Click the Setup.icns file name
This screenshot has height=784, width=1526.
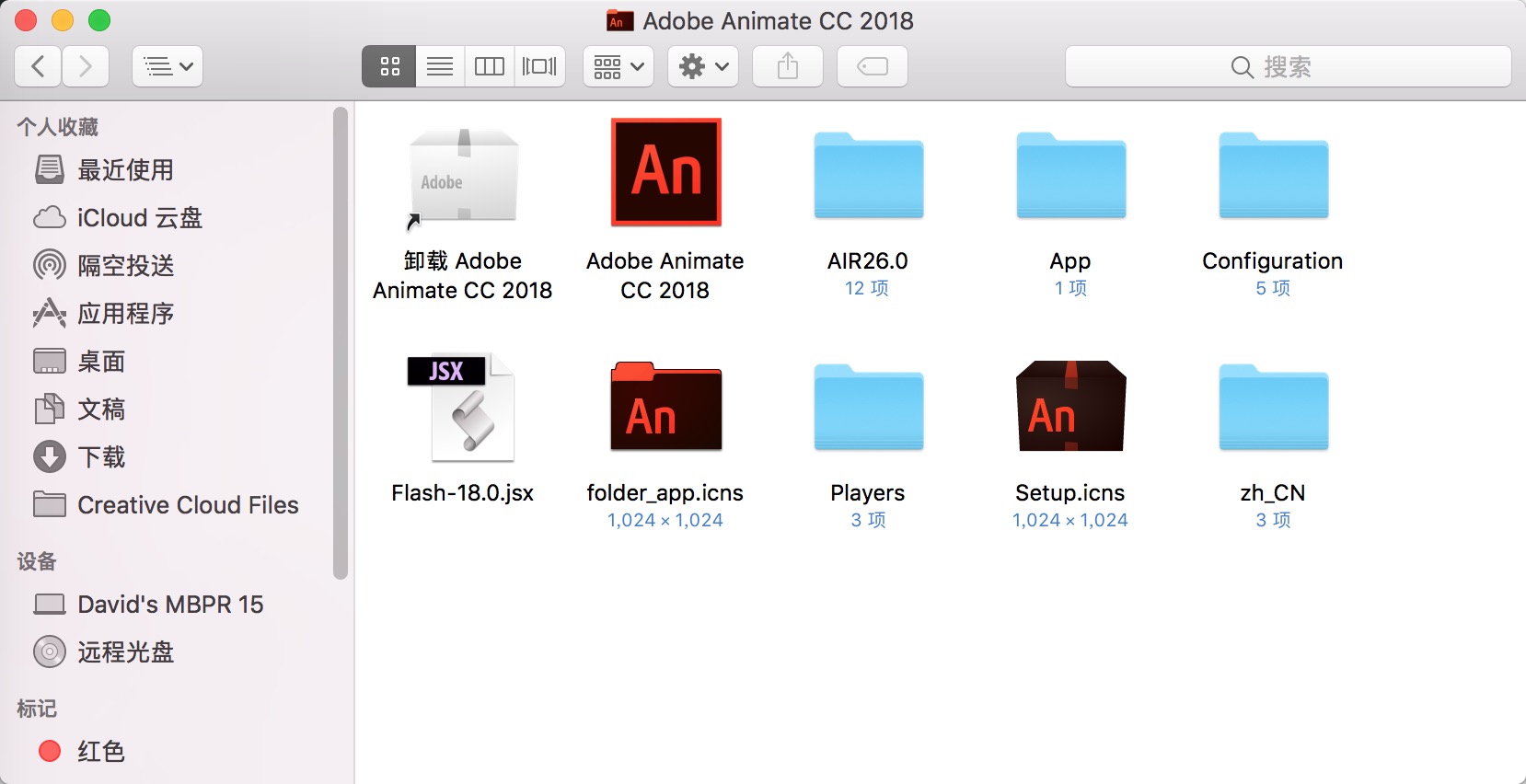(1070, 492)
